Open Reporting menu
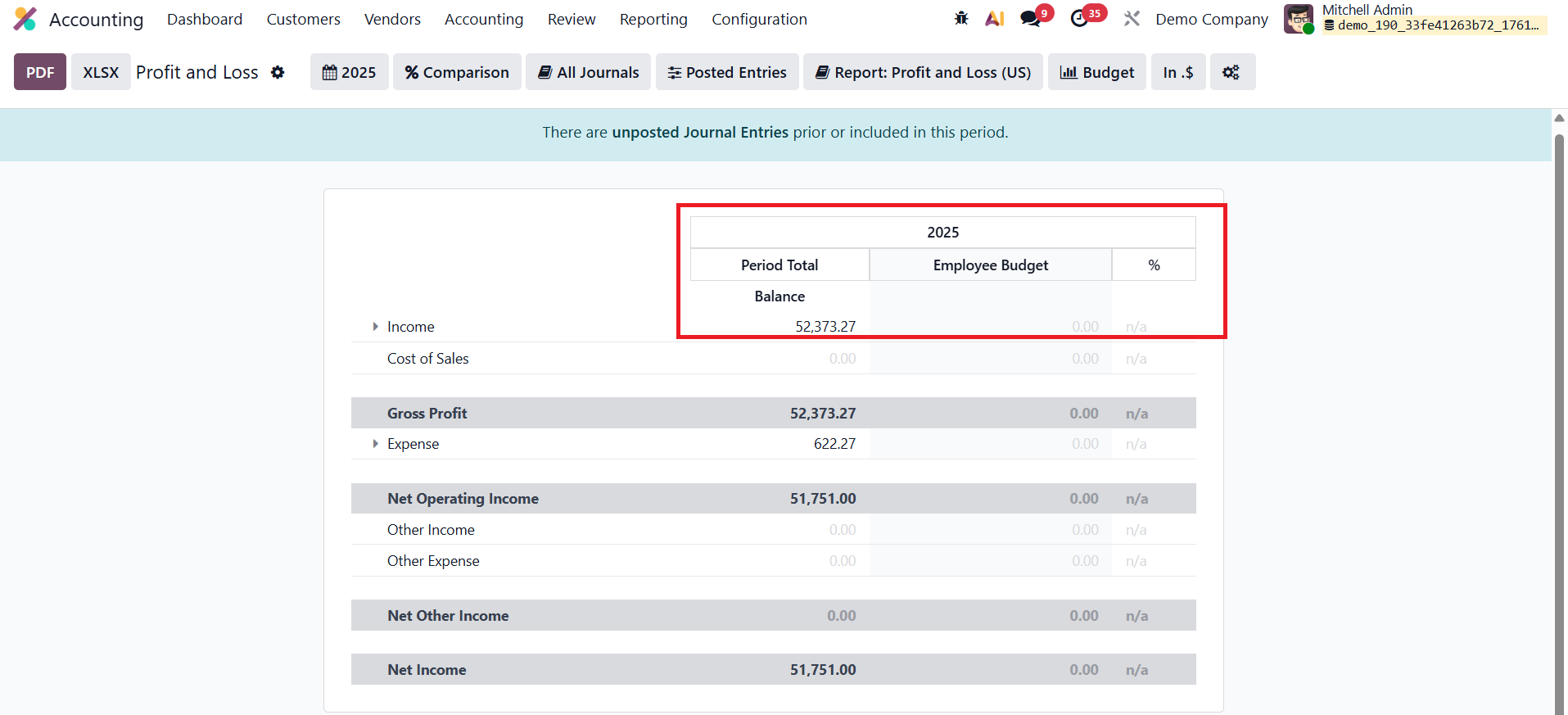The image size is (1568, 715). coord(653,19)
